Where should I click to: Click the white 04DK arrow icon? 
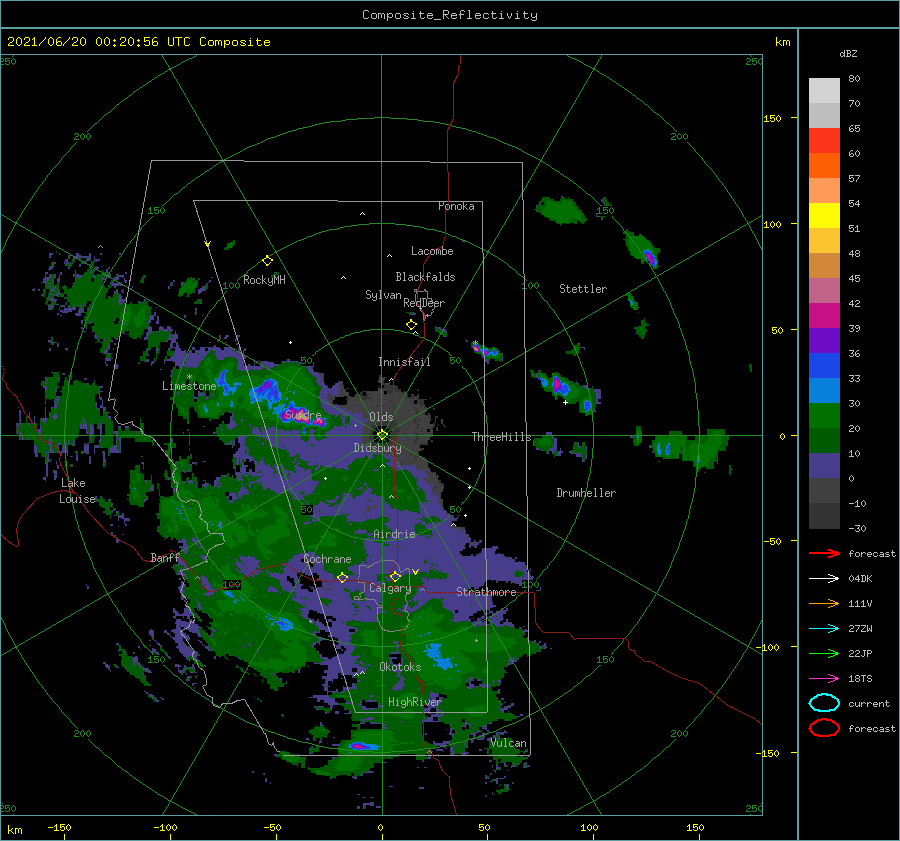[824, 578]
